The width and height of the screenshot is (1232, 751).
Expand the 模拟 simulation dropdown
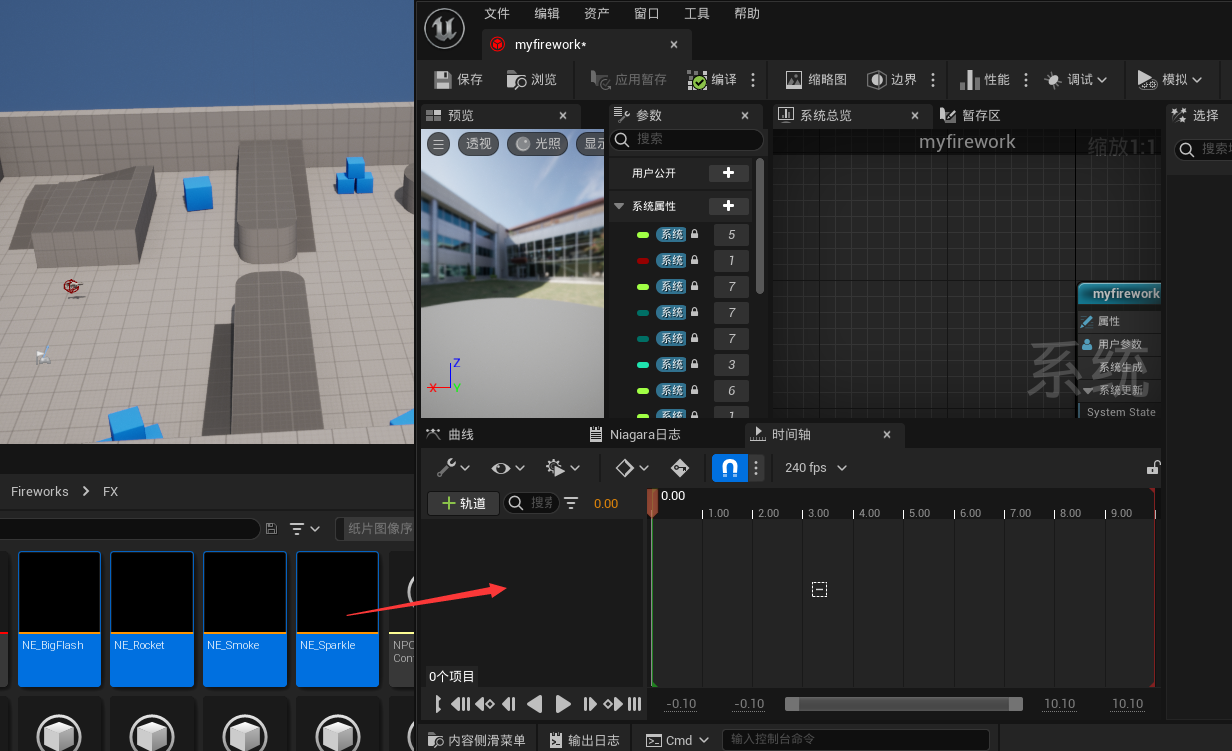tap(1170, 79)
